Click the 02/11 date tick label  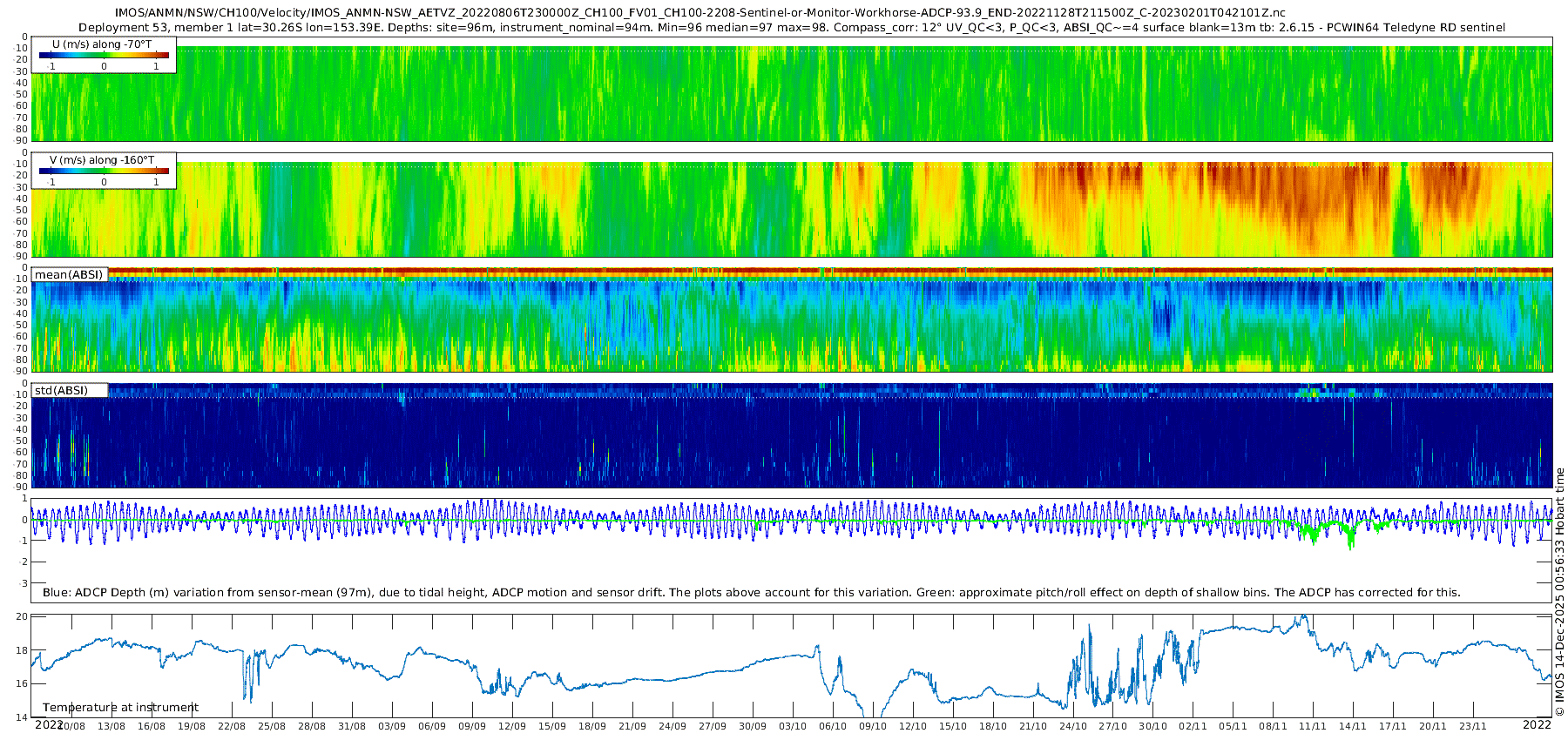point(1193,726)
